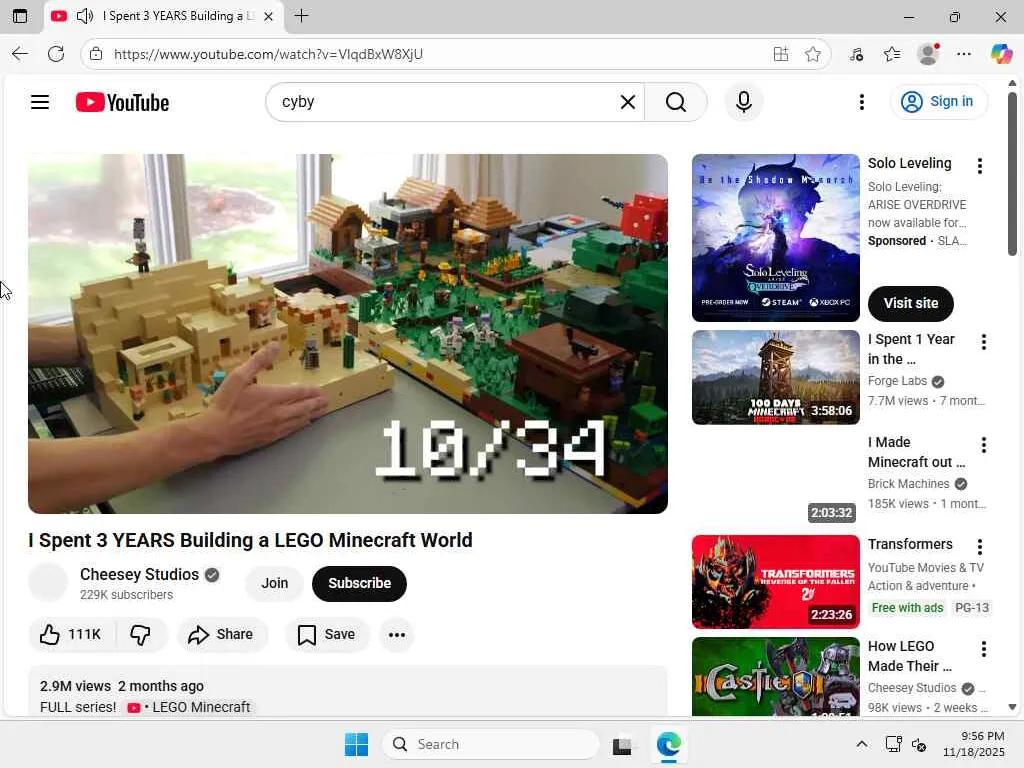Open options for I Made Minecraft video
Viewport: 1024px width, 768px height.
coord(984,445)
